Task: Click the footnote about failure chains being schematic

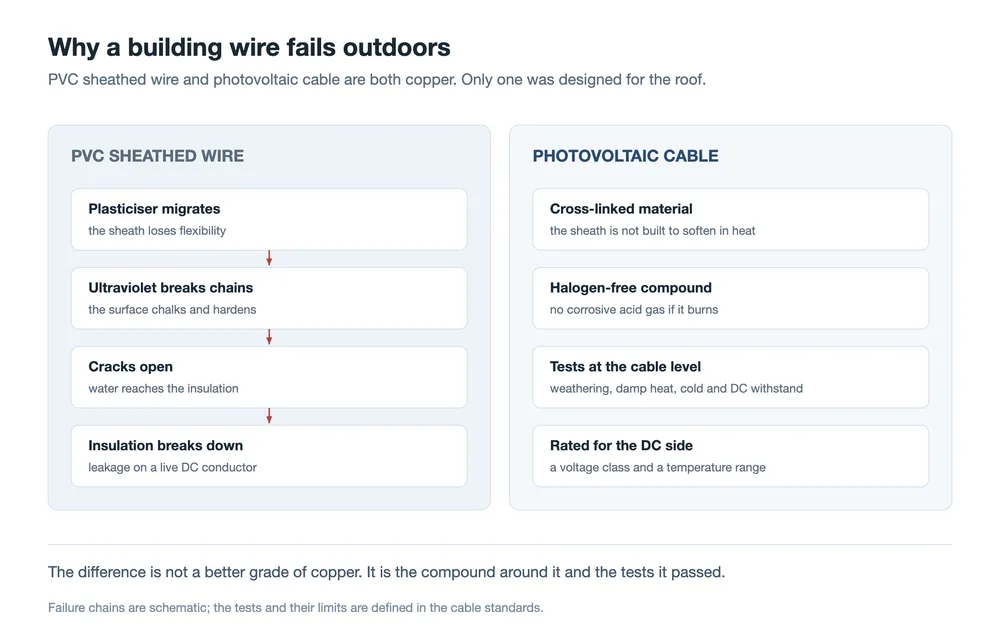Action: pos(295,608)
